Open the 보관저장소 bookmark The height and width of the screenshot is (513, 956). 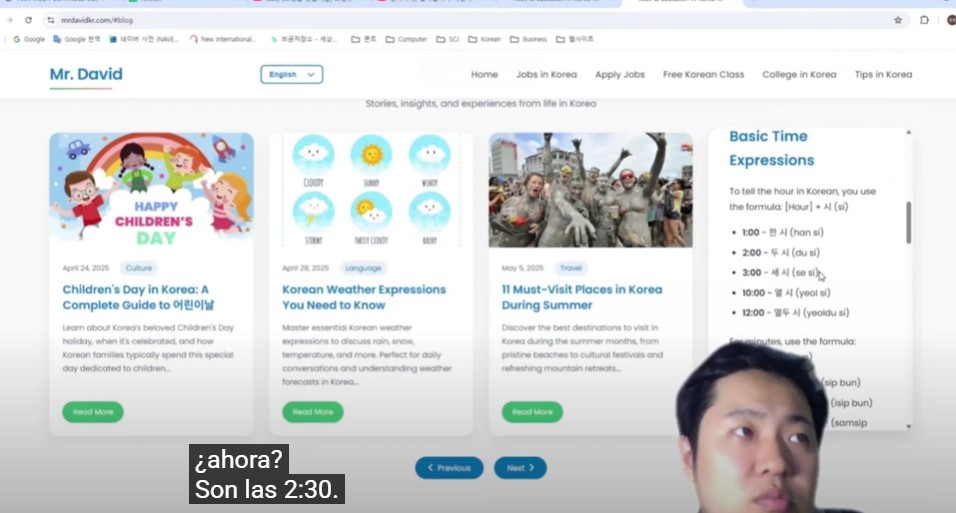pos(304,39)
